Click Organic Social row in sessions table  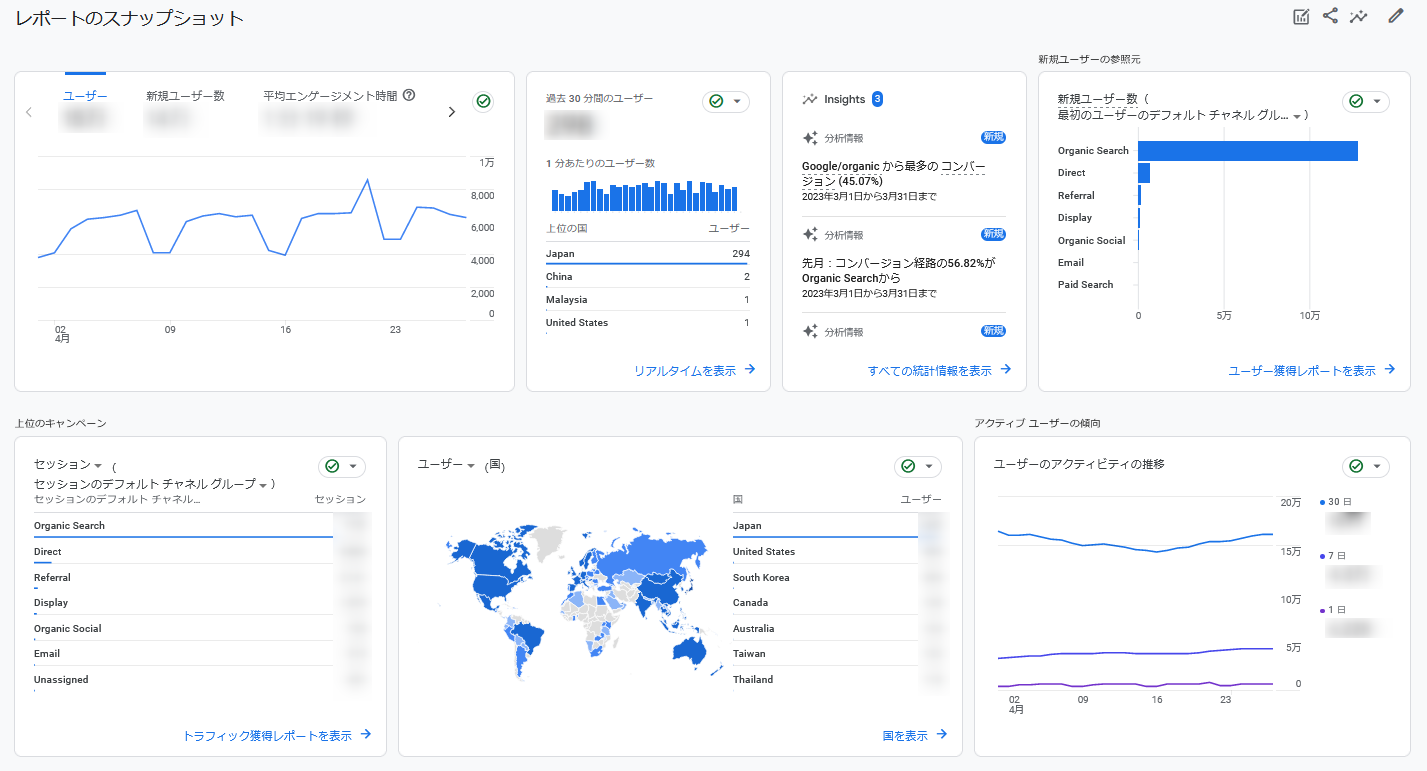[x=200, y=629]
